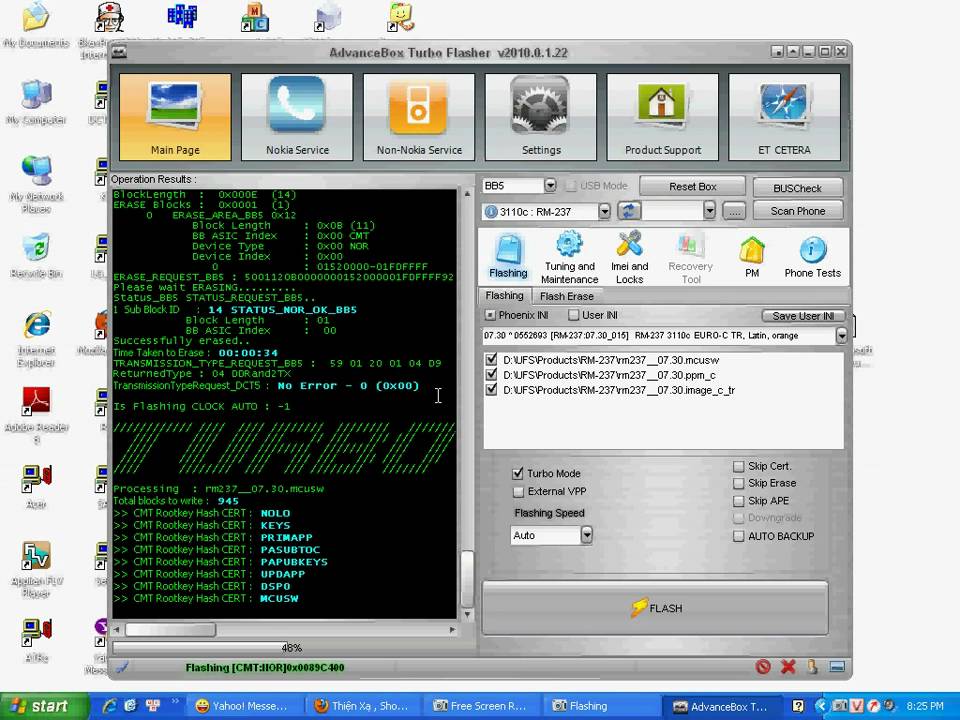960x720 pixels.
Task: Open the PM tool icon
Action: (x=752, y=257)
